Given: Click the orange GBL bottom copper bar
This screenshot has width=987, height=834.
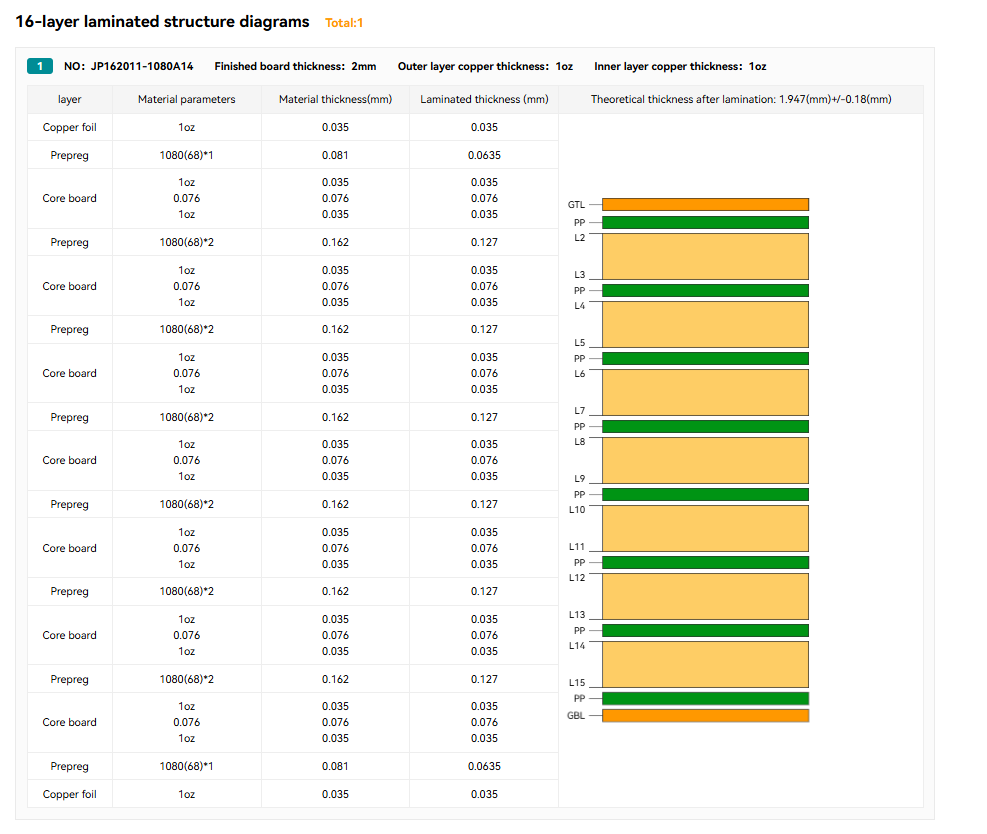Looking at the screenshot, I should pyautogui.click(x=705, y=716).
